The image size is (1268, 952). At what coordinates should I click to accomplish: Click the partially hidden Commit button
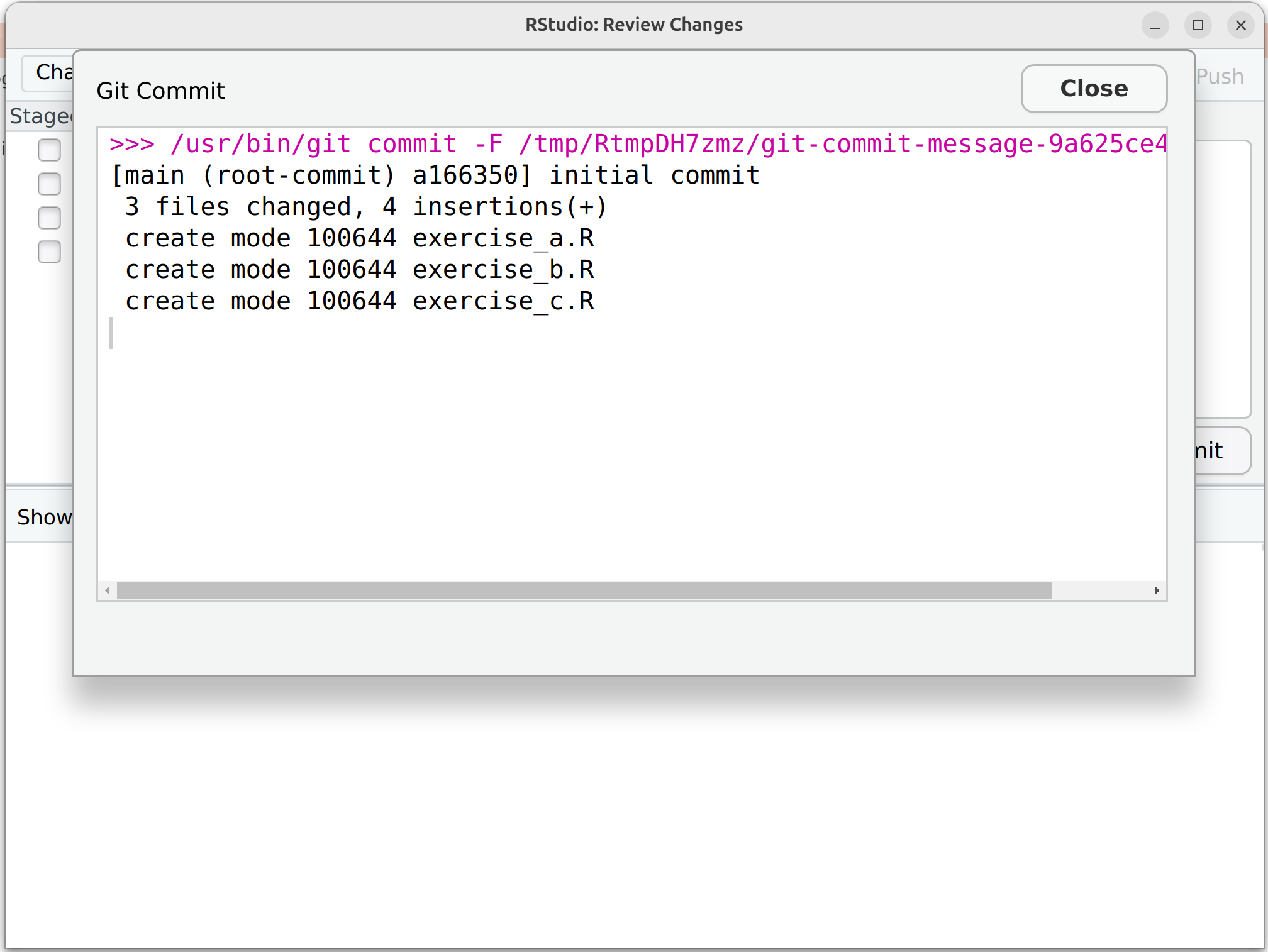click(x=1220, y=451)
